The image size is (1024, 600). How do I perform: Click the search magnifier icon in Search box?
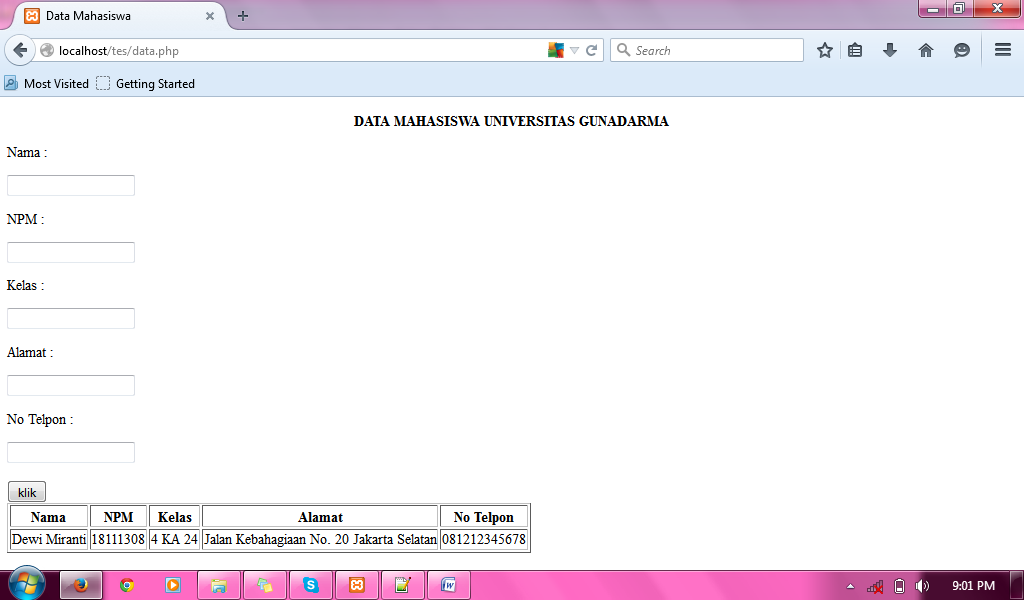tap(624, 50)
